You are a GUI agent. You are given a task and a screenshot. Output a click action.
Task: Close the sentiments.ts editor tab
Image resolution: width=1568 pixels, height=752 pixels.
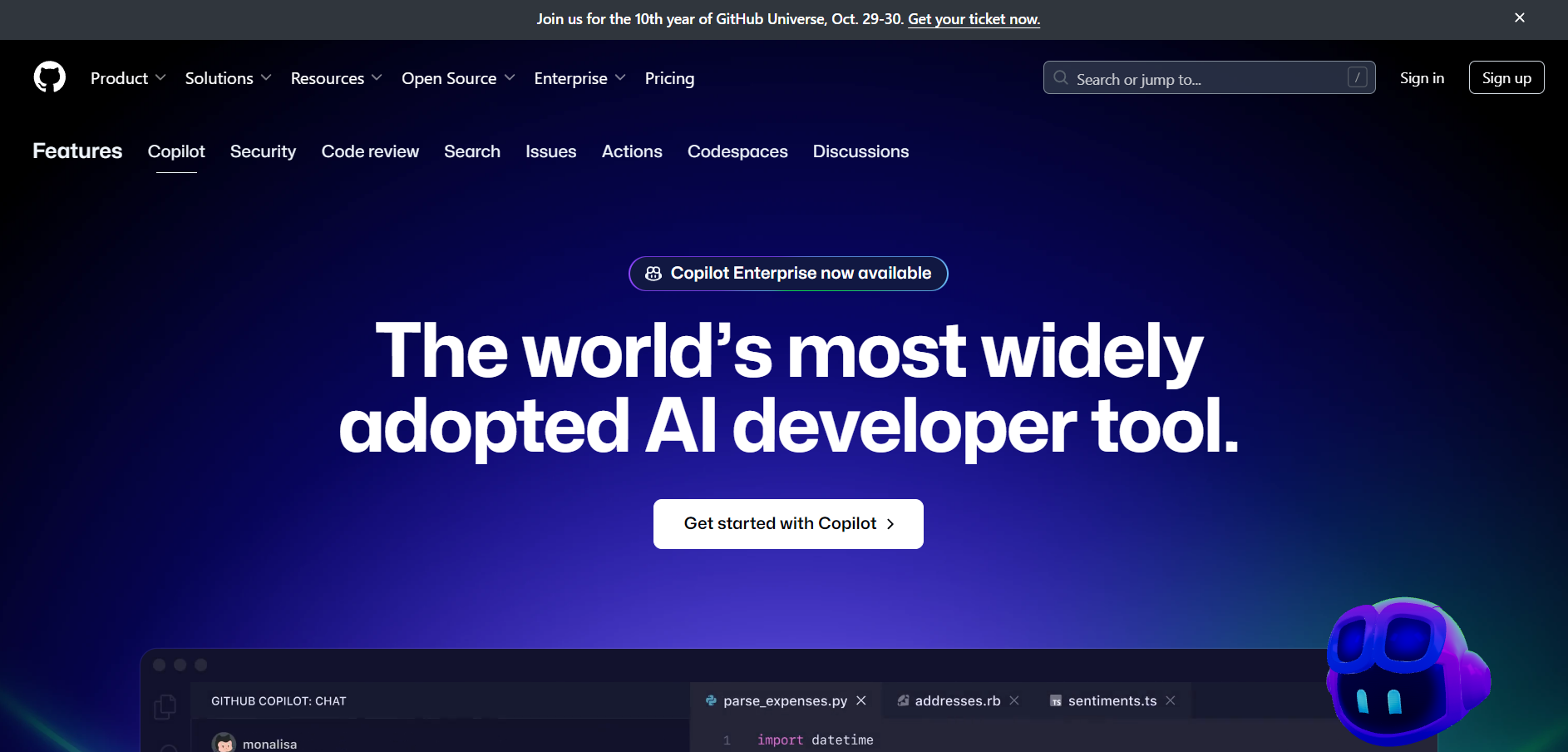1171,700
